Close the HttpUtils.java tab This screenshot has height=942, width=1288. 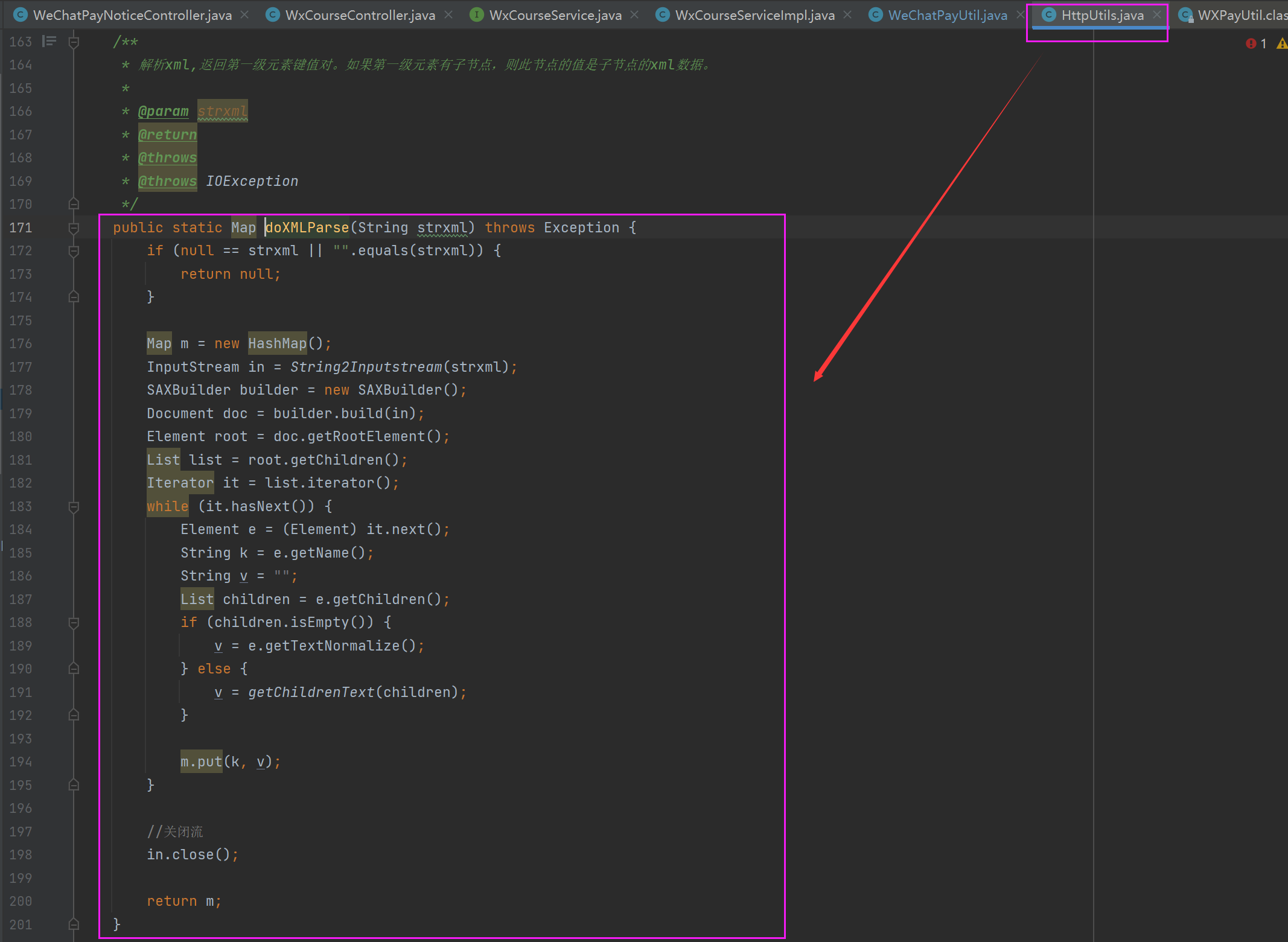[1156, 15]
